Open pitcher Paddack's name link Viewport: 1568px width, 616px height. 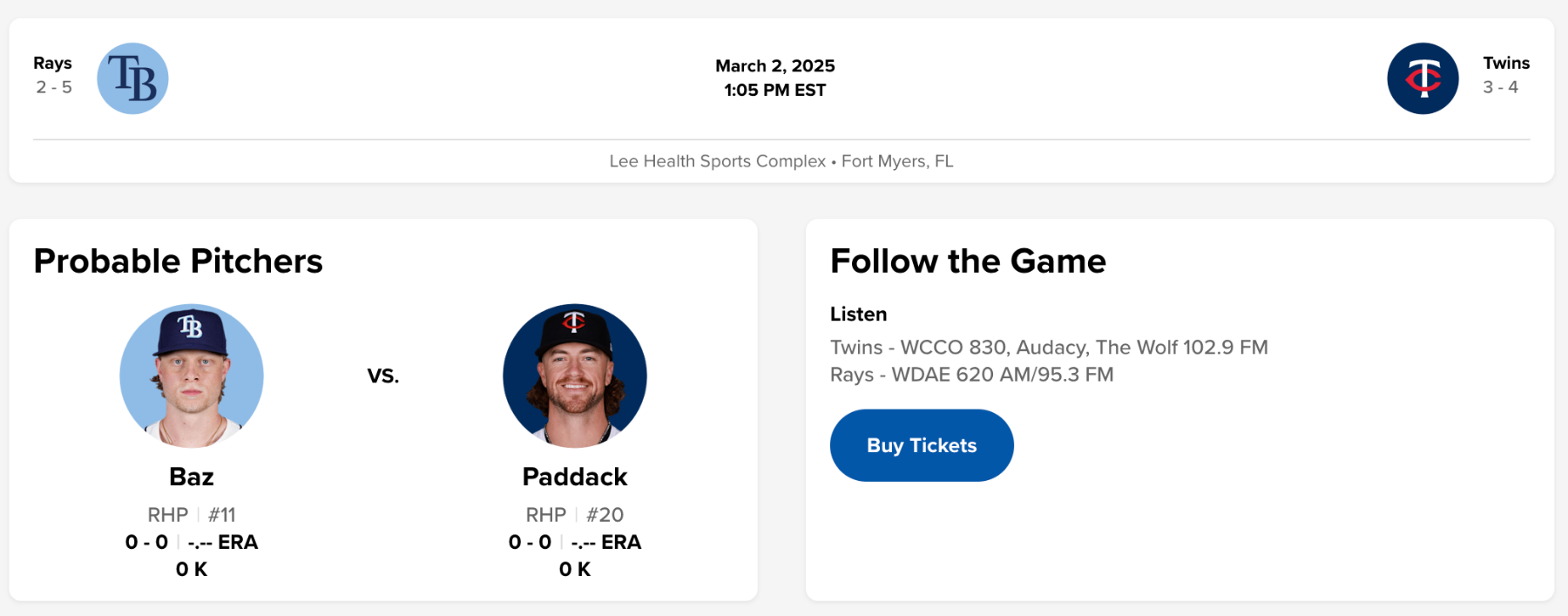pyautogui.click(x=575, y=477)
